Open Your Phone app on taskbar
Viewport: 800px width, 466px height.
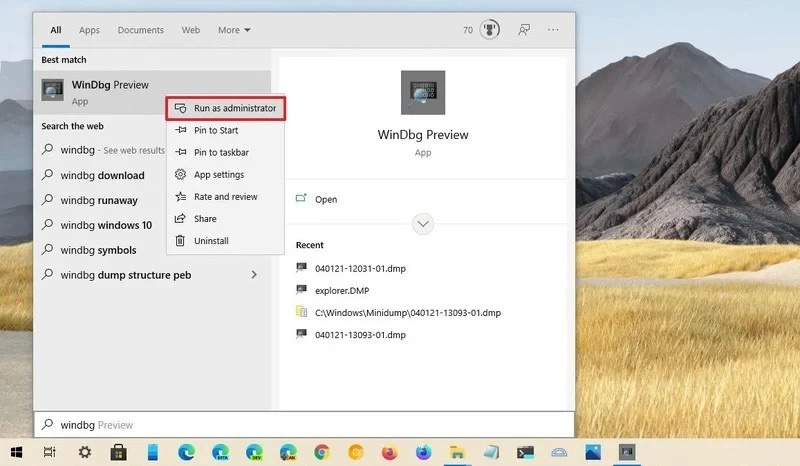pyautogui.click(x=153, y=452)
